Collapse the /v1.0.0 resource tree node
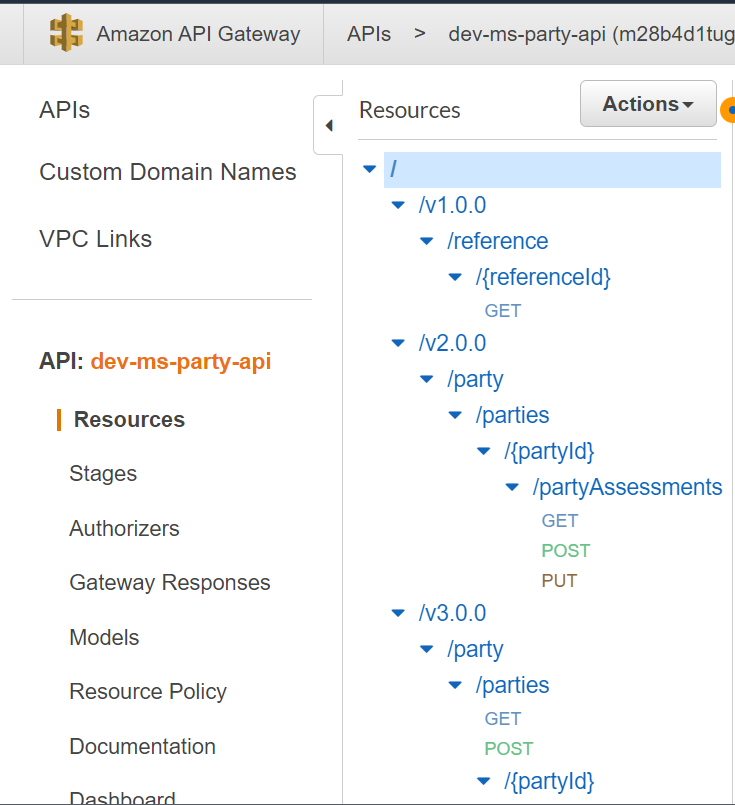This screenshot has width=735, height=805. click(399, 206)
